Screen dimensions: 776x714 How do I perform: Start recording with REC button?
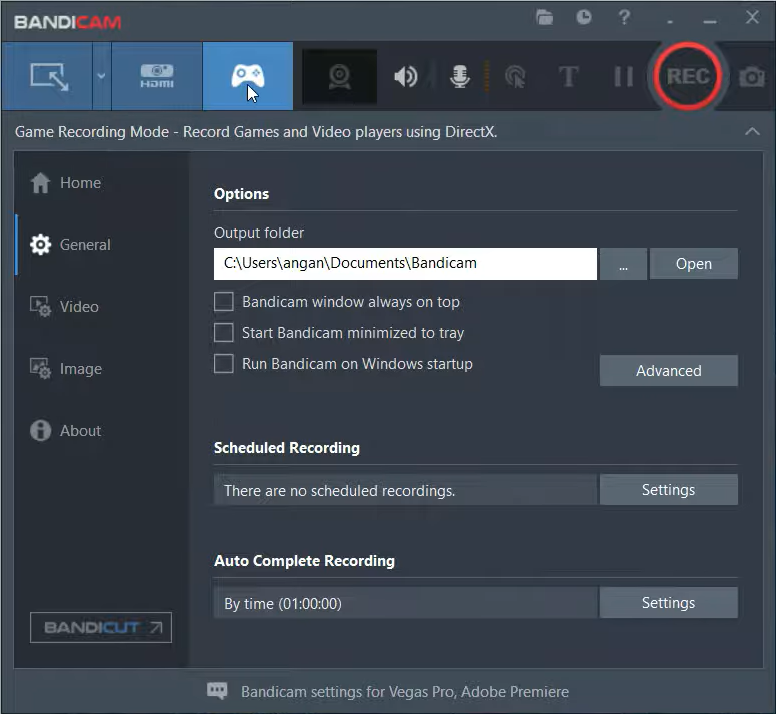pyautogui.click(x=687, y=76)
